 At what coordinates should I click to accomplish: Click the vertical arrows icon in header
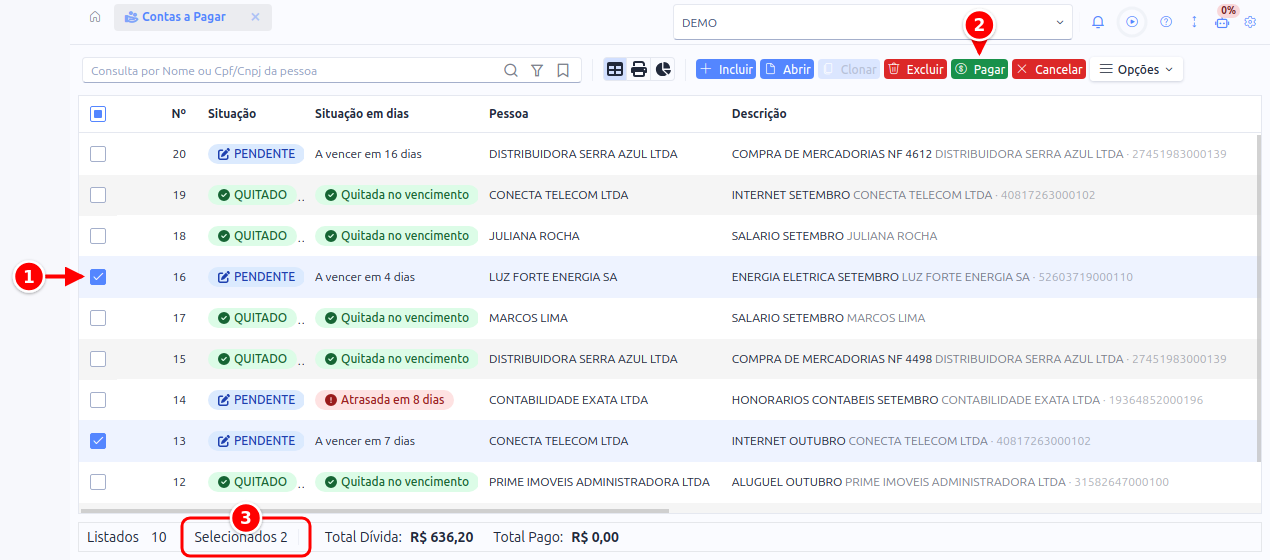[1194, 22]
